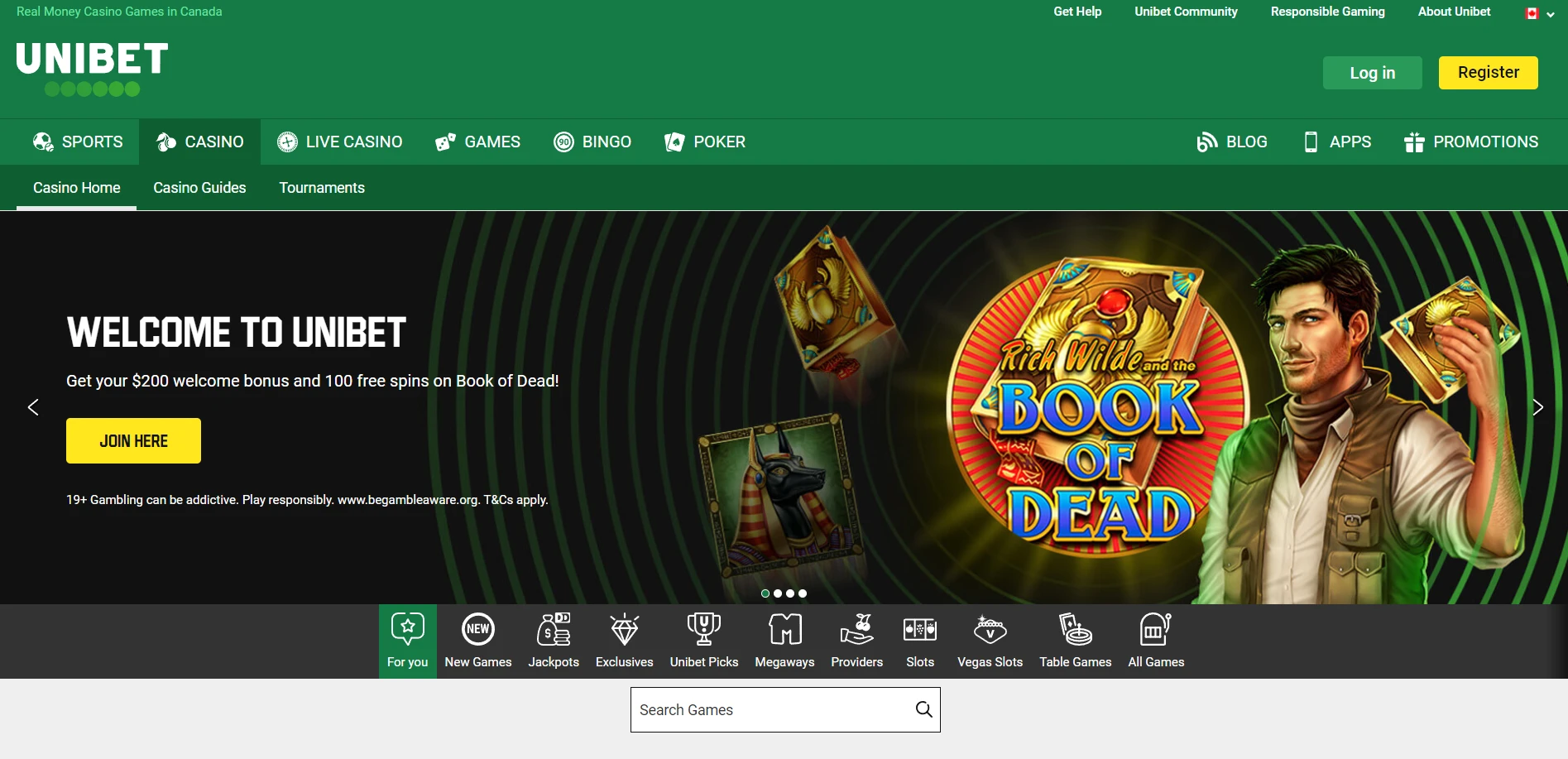Open the Tournaments tab
Image resolution: width=1568 pixels, height=759 pixels.
click(322, 188)
